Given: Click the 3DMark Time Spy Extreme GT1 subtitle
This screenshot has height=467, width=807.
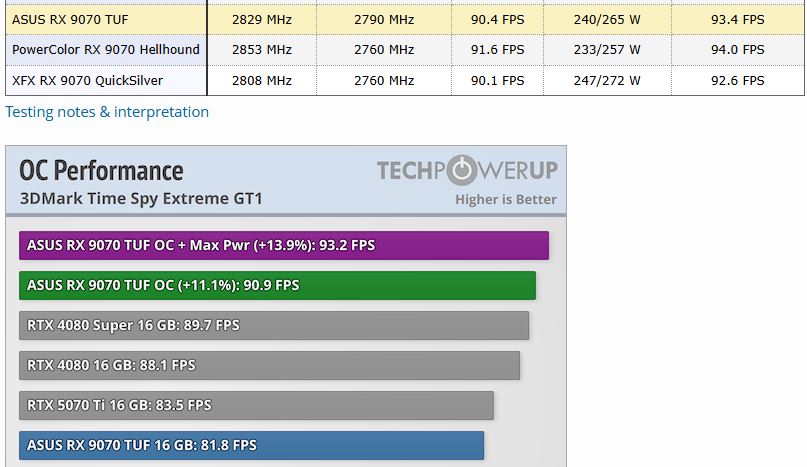Looking at the screenshot, I should coord(141,198).
